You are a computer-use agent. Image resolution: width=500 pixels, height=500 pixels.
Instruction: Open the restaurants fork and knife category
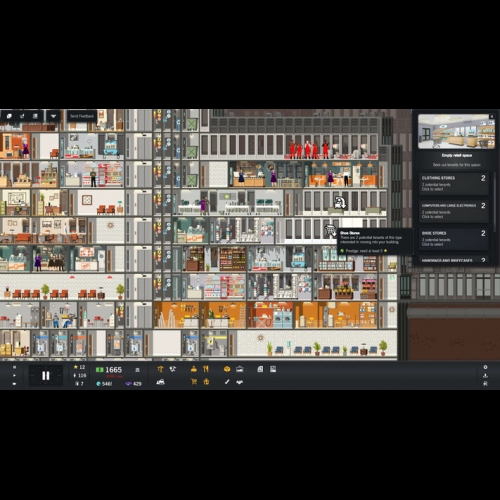tap(206, 369)
